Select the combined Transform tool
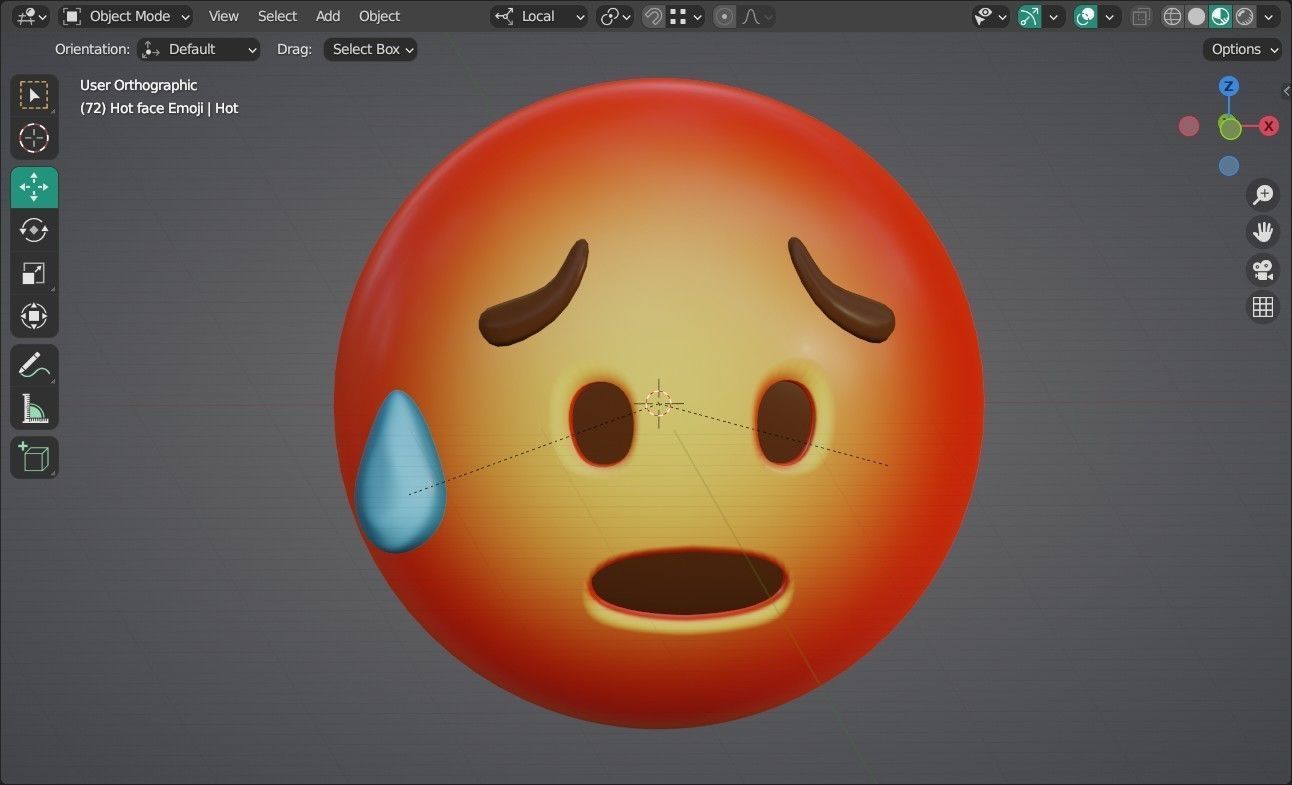The image size is (1292, 785). (34, 316)
